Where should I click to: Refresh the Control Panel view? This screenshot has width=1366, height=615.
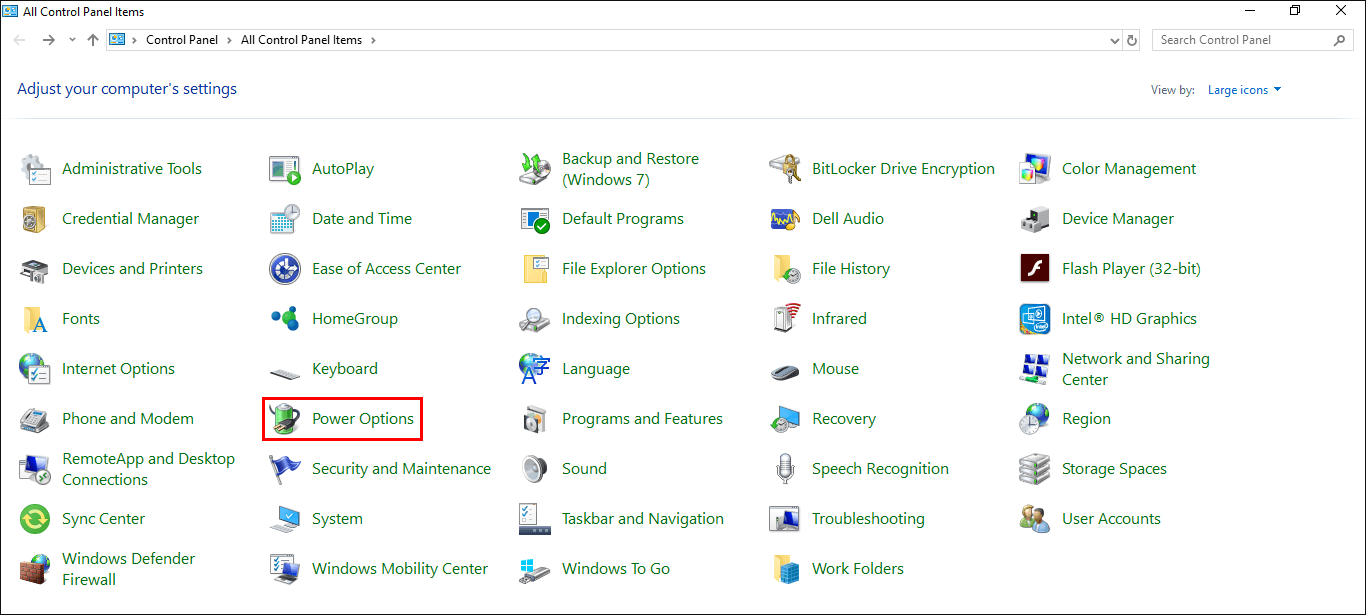[1132, 41]
